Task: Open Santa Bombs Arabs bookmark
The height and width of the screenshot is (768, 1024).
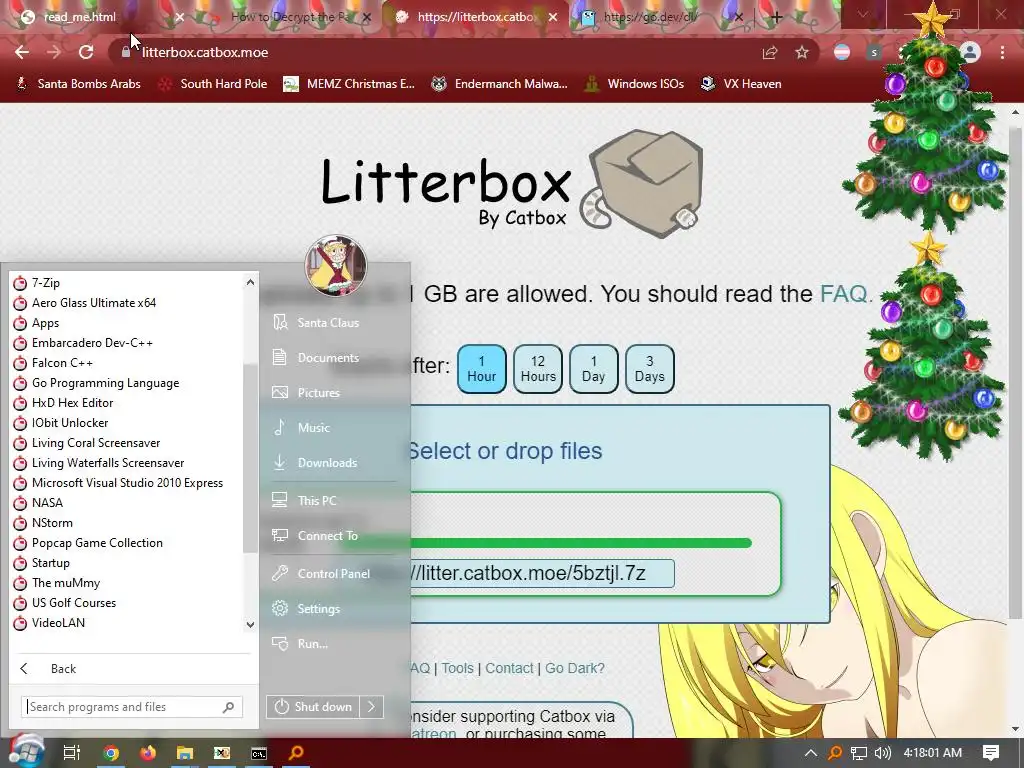Action: pos(78,84)
